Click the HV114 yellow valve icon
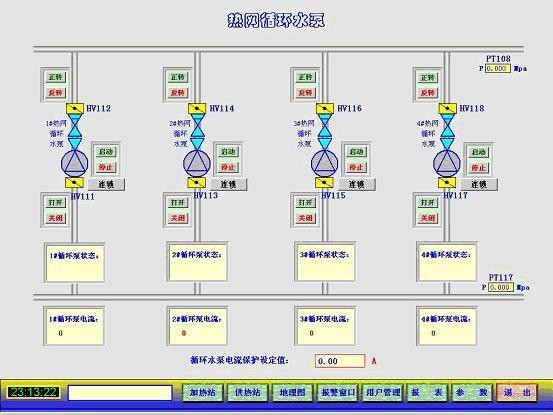Screen dimensions: 553x415 197,108
